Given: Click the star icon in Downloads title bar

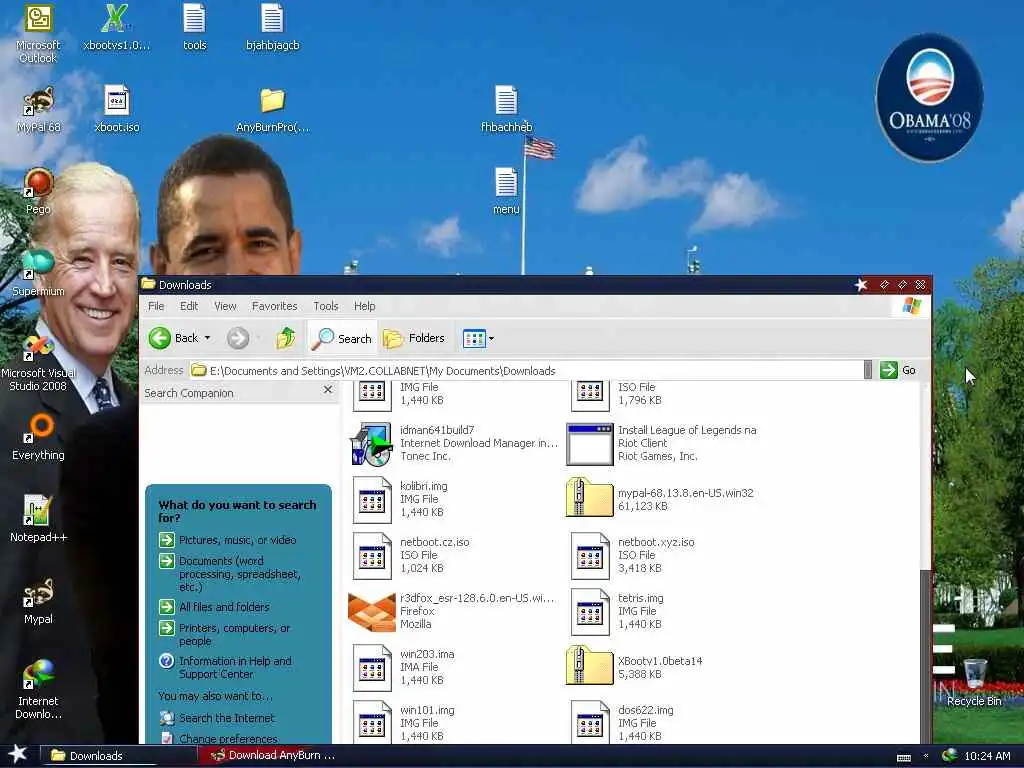Looking at the screenshot, I should coord(861,285).
